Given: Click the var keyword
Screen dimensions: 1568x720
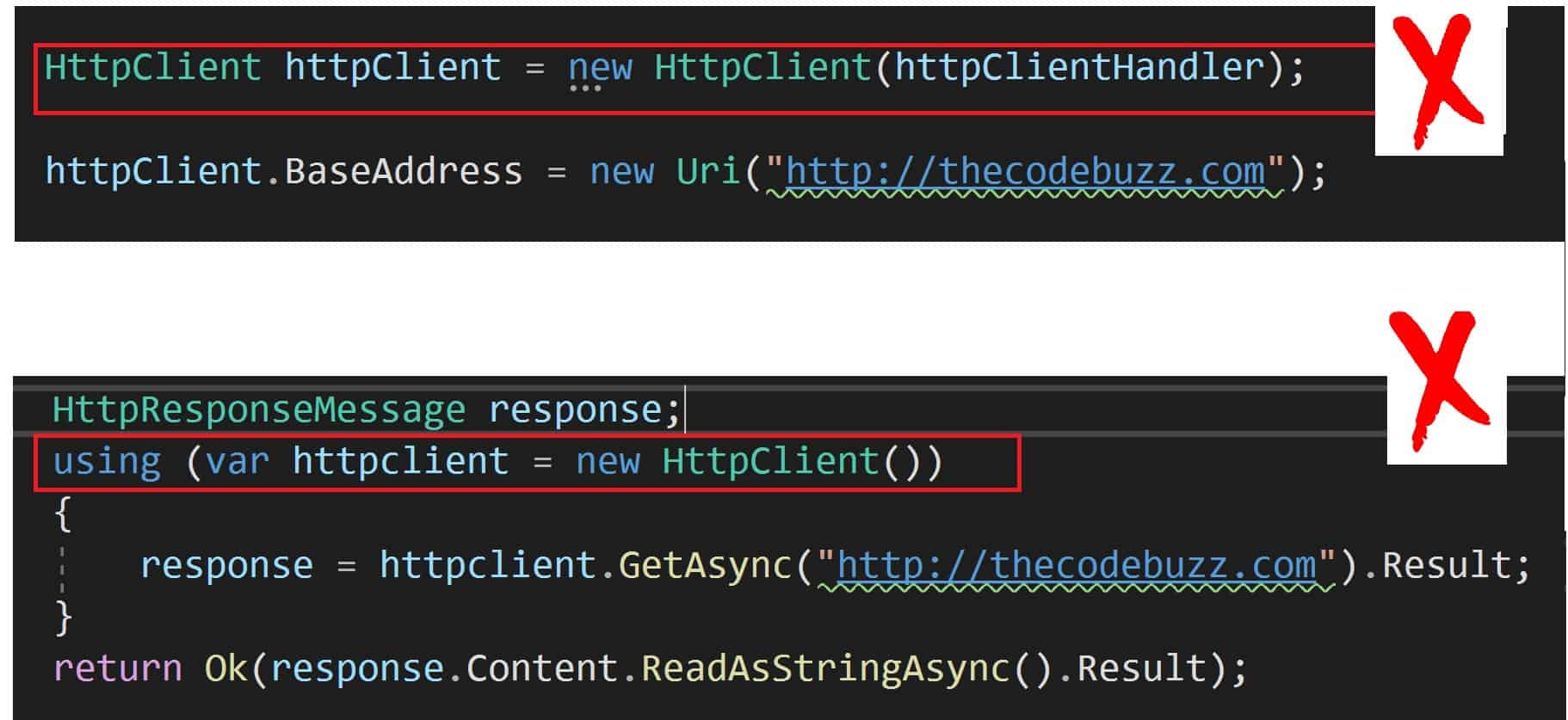Looking at the screenshot, I should coord(238,462).
